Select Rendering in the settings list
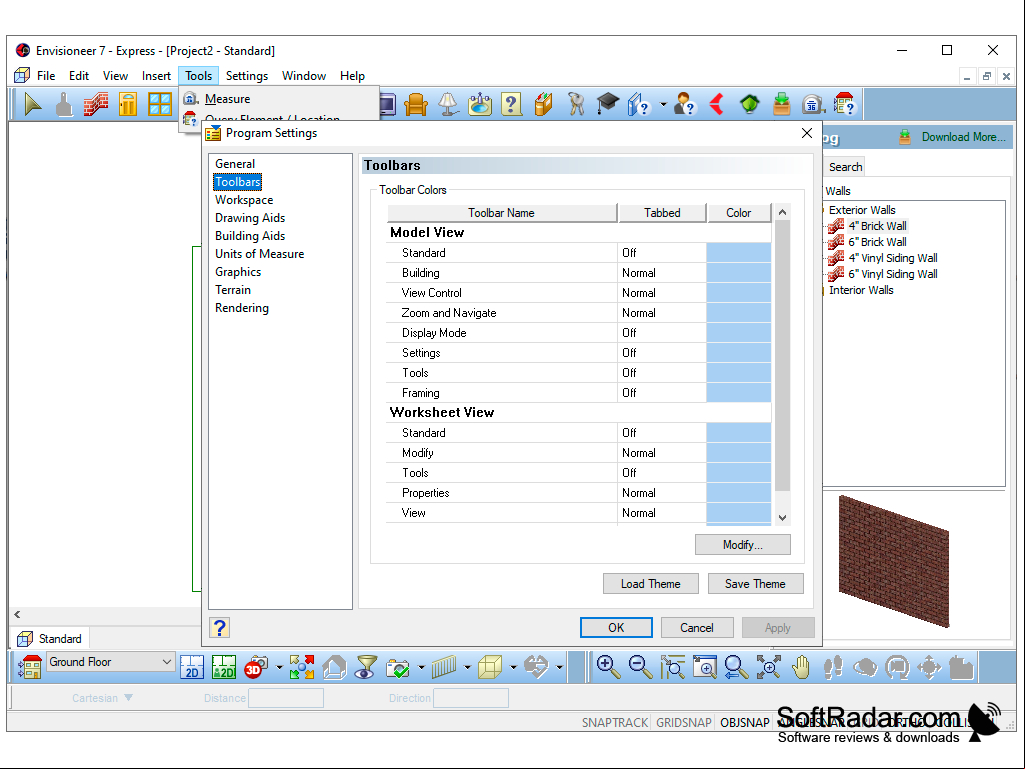1025x769 pixels. click(x=242, y=308)
